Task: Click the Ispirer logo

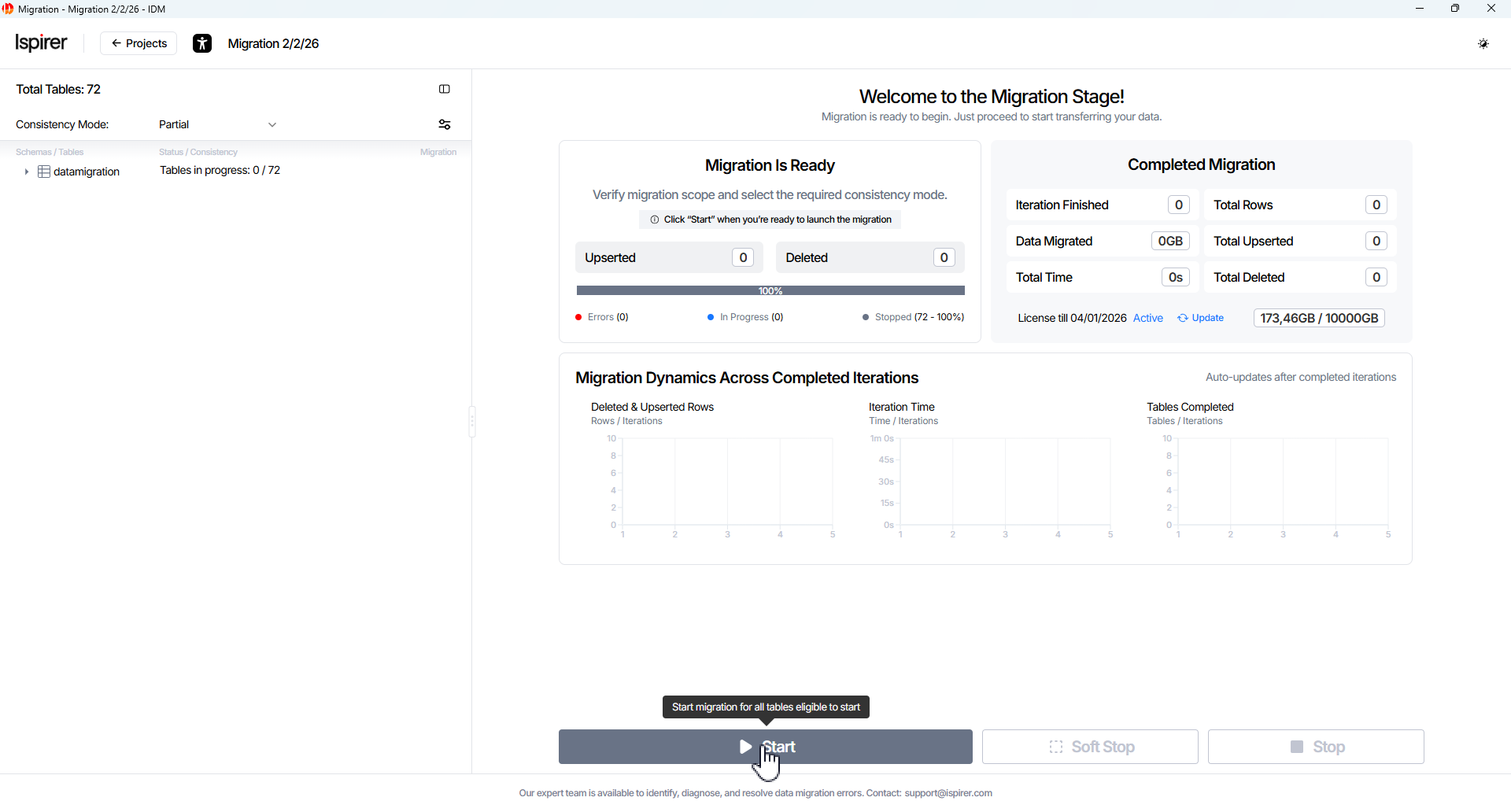Action: pos(42,43)
